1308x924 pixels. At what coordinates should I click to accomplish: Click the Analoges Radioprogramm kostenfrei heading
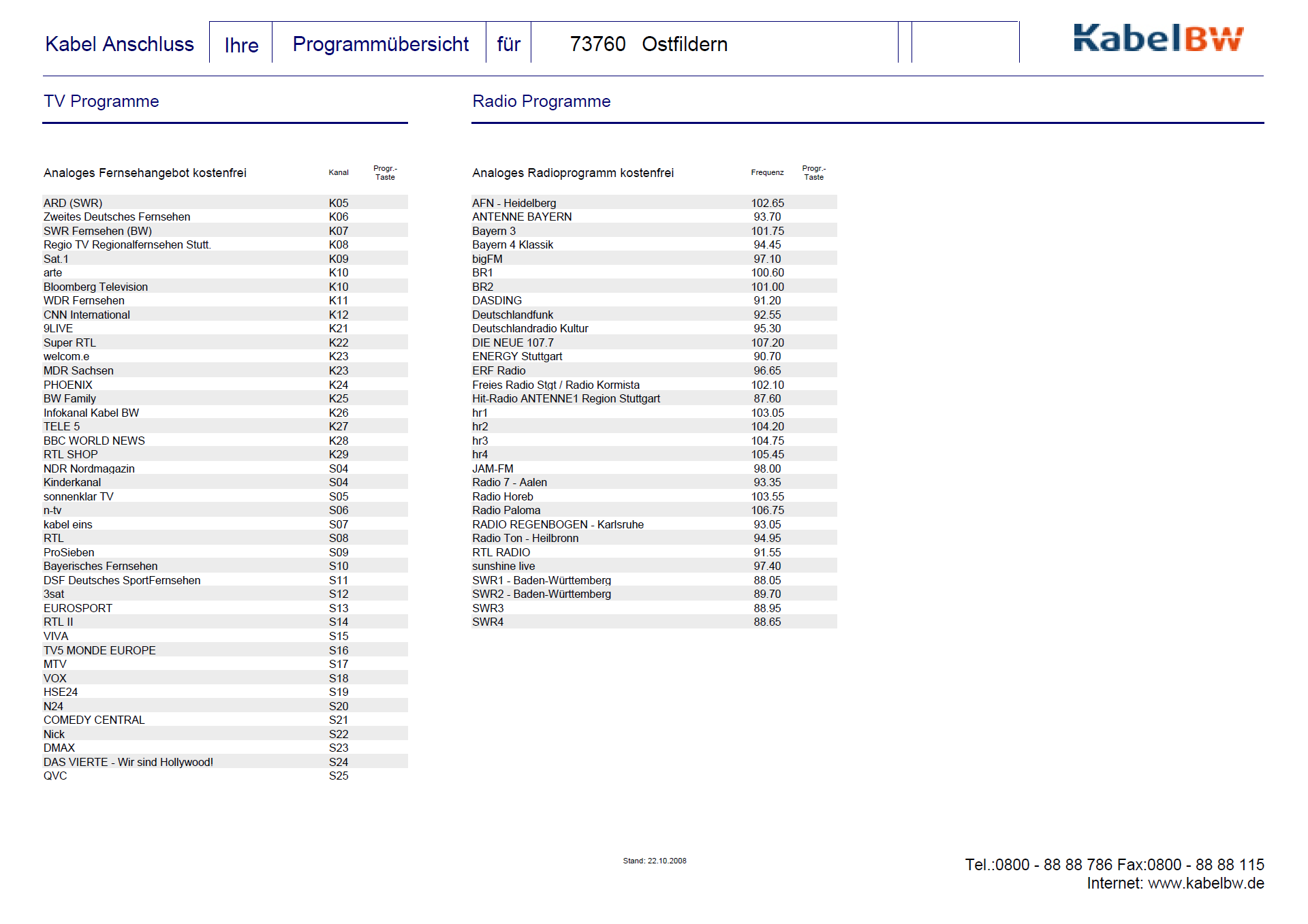pyautogui.click(x=572, y=173)
